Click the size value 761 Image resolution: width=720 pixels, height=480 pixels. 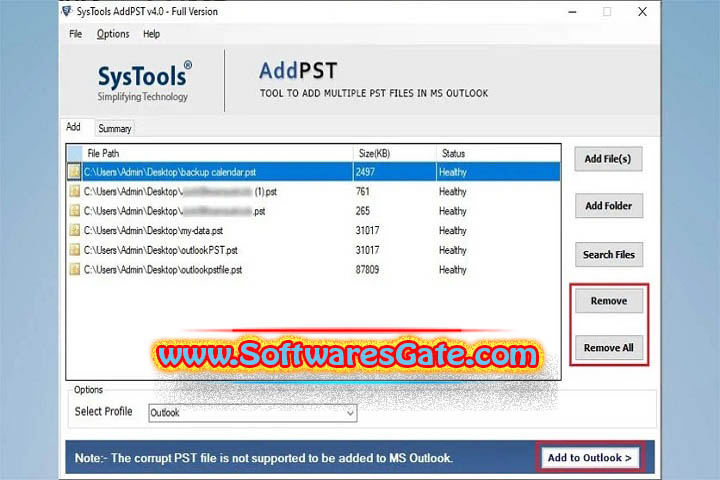363,191
